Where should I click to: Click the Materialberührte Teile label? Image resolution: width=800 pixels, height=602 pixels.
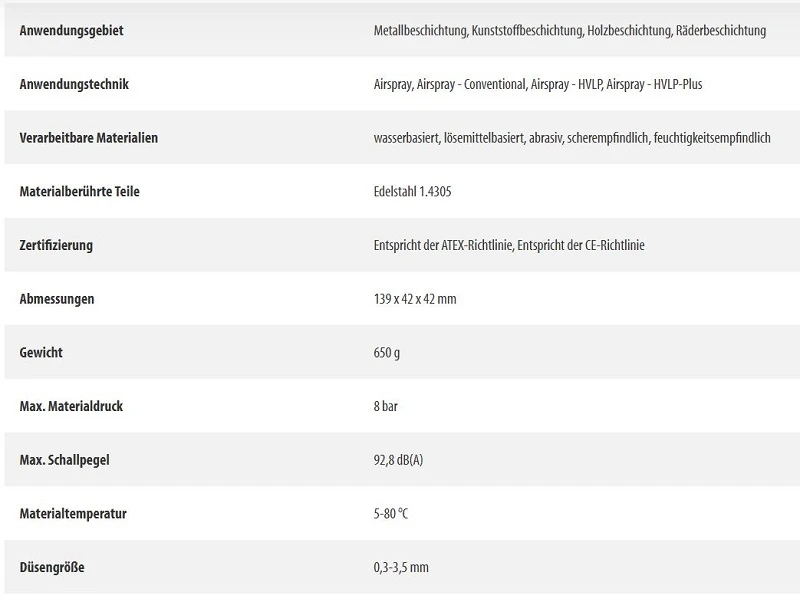[79, 191]
